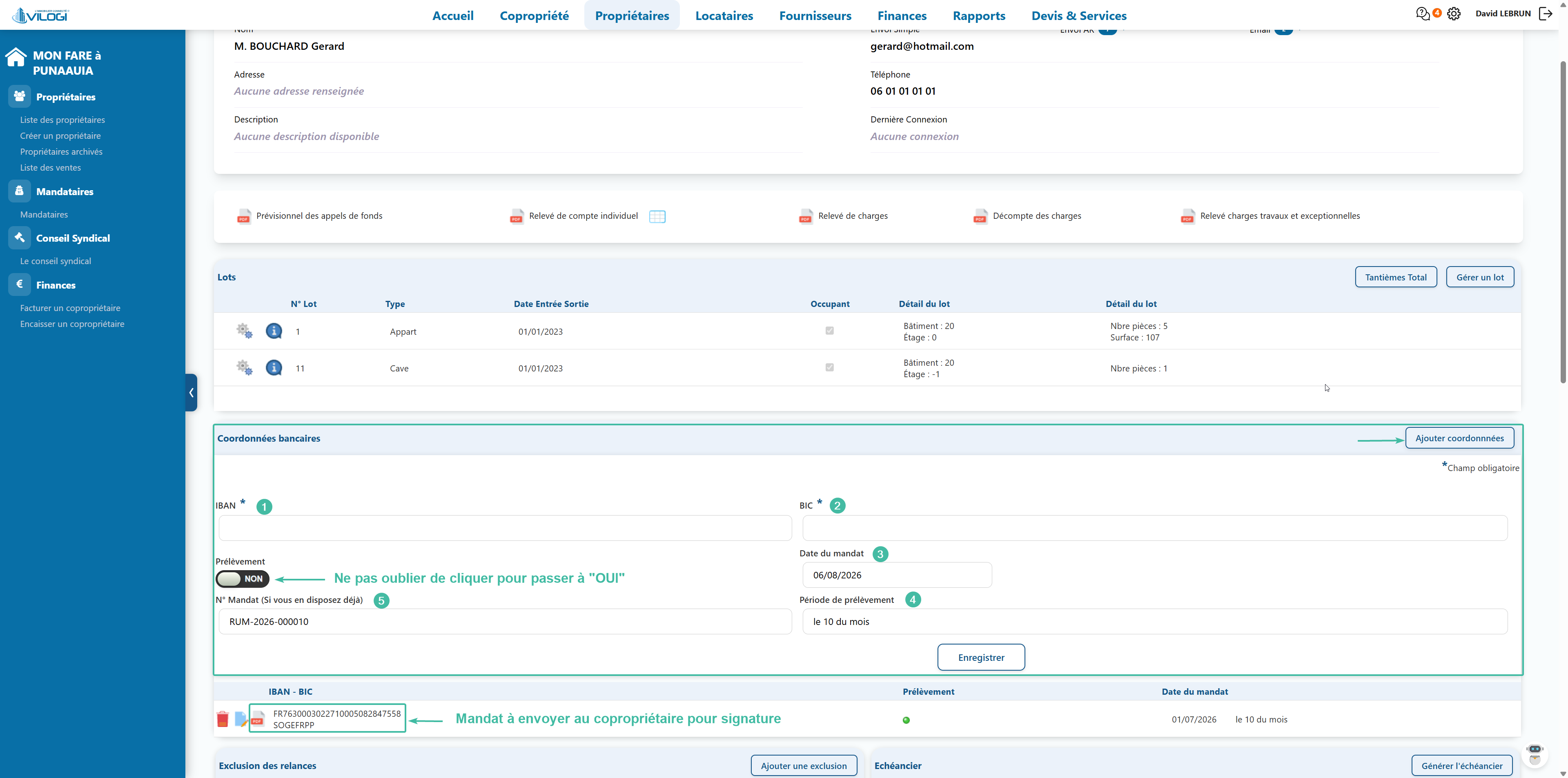Click into the BIC input field
Viewport: 1568px width, 778px height.
[1155, 528]
